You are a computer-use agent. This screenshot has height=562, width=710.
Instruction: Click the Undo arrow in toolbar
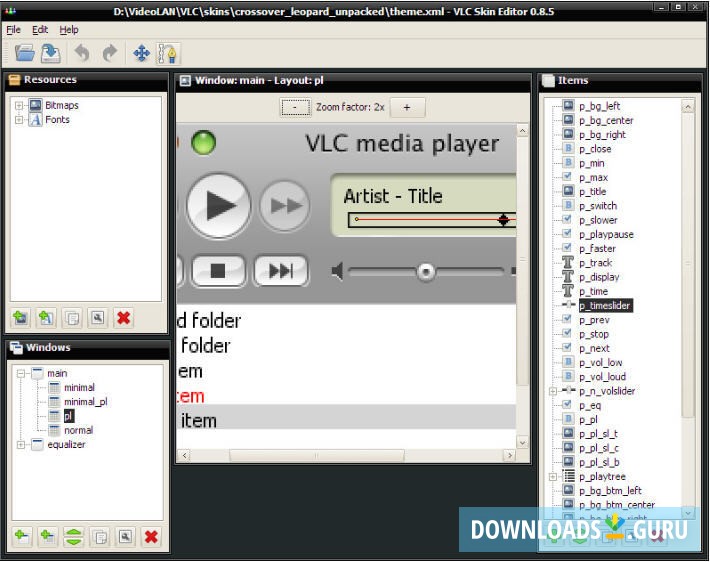[x=82, y=53]
